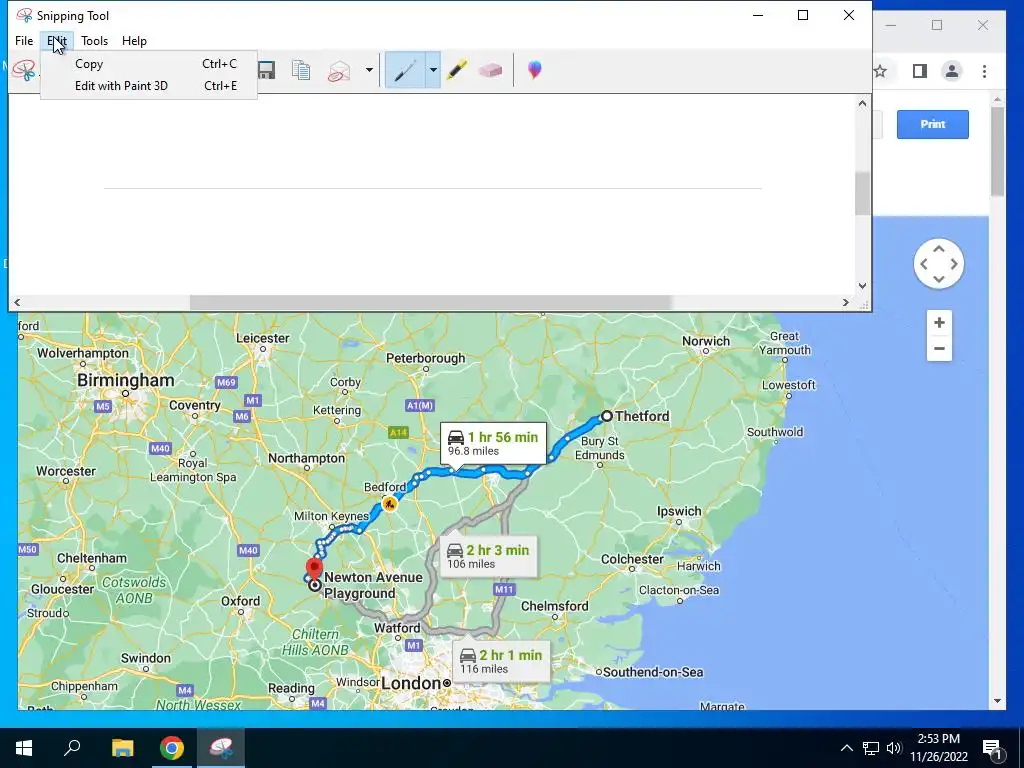Click the Newton Avenue Playground label

tap(373, 585)
